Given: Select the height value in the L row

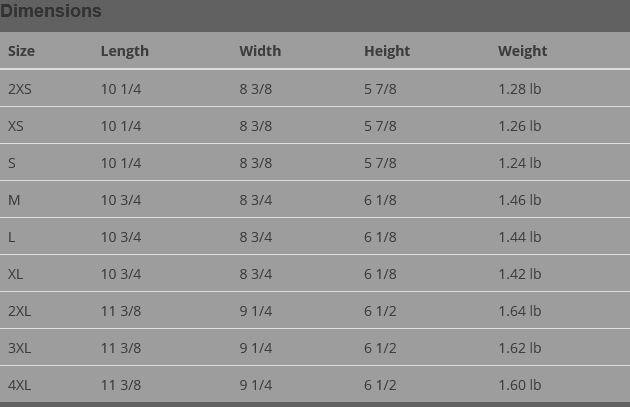Looking at the screenshot, I should coord(380,237).
